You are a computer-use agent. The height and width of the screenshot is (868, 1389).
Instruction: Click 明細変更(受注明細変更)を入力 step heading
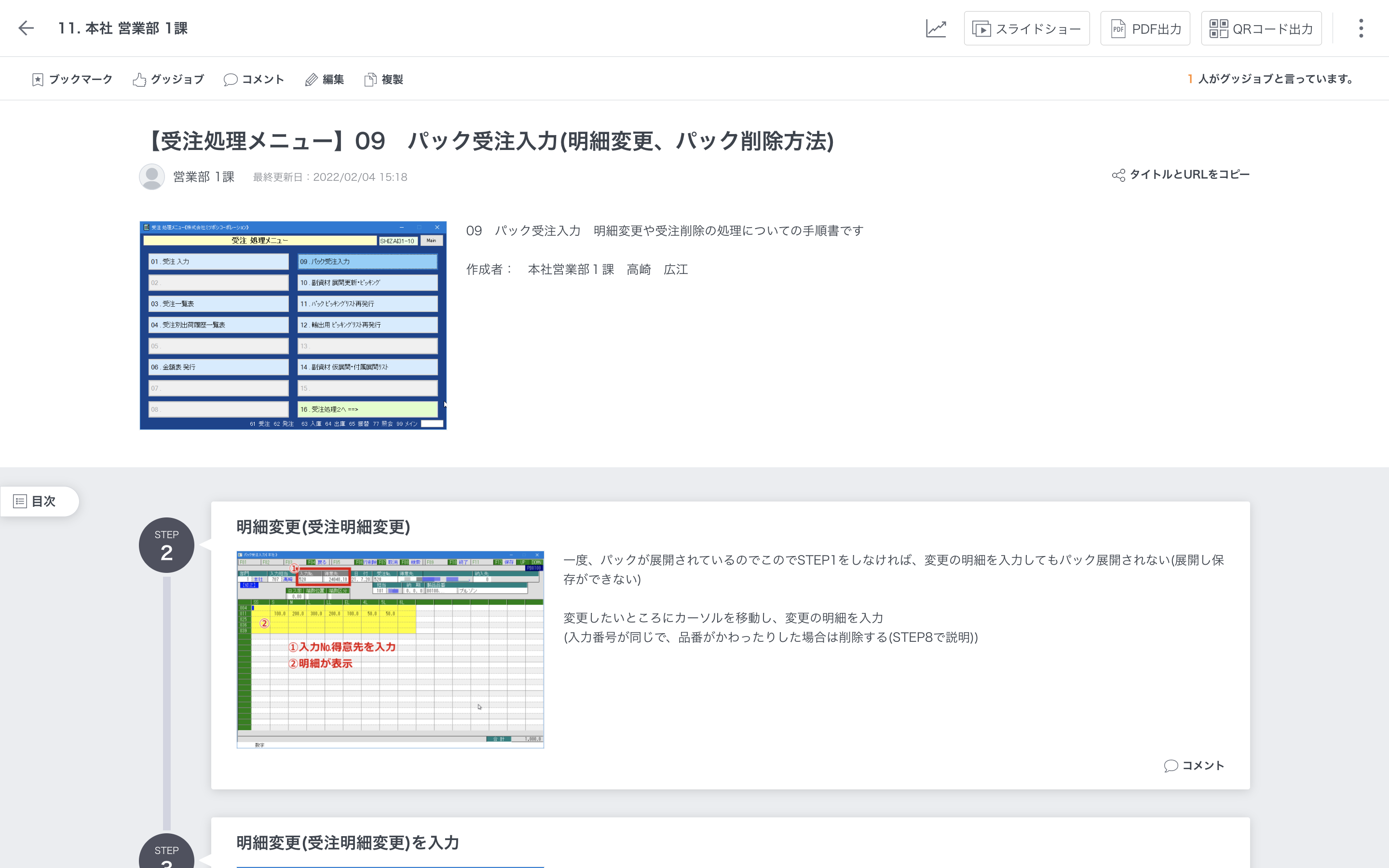tap(347, 842)
